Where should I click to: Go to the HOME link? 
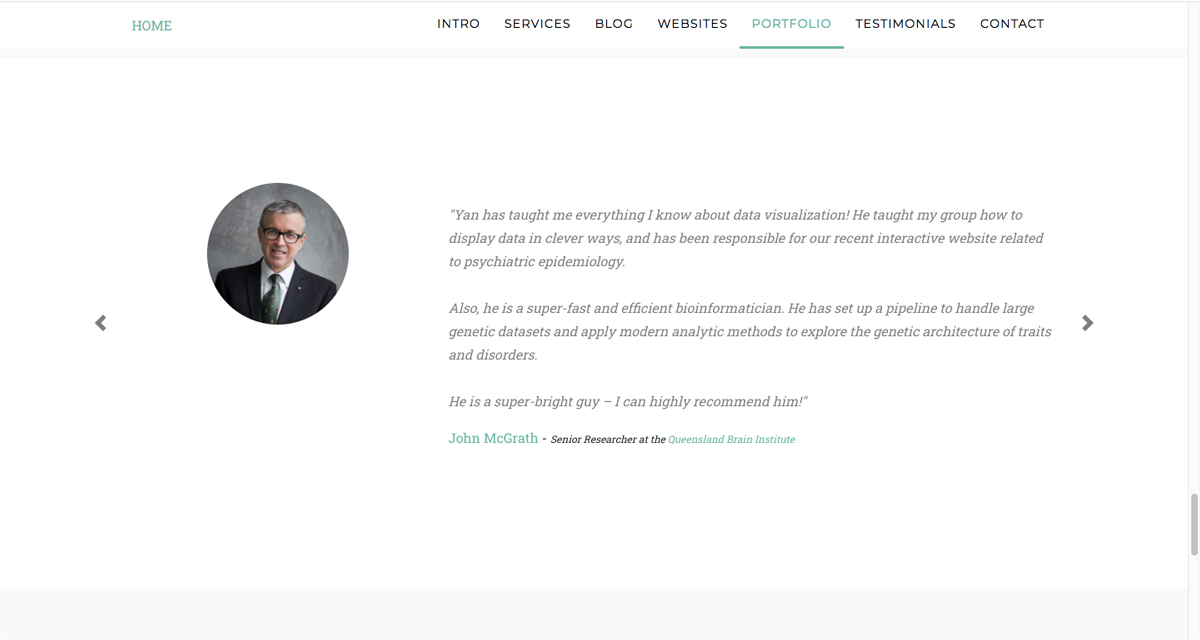[x=152, y=26]
